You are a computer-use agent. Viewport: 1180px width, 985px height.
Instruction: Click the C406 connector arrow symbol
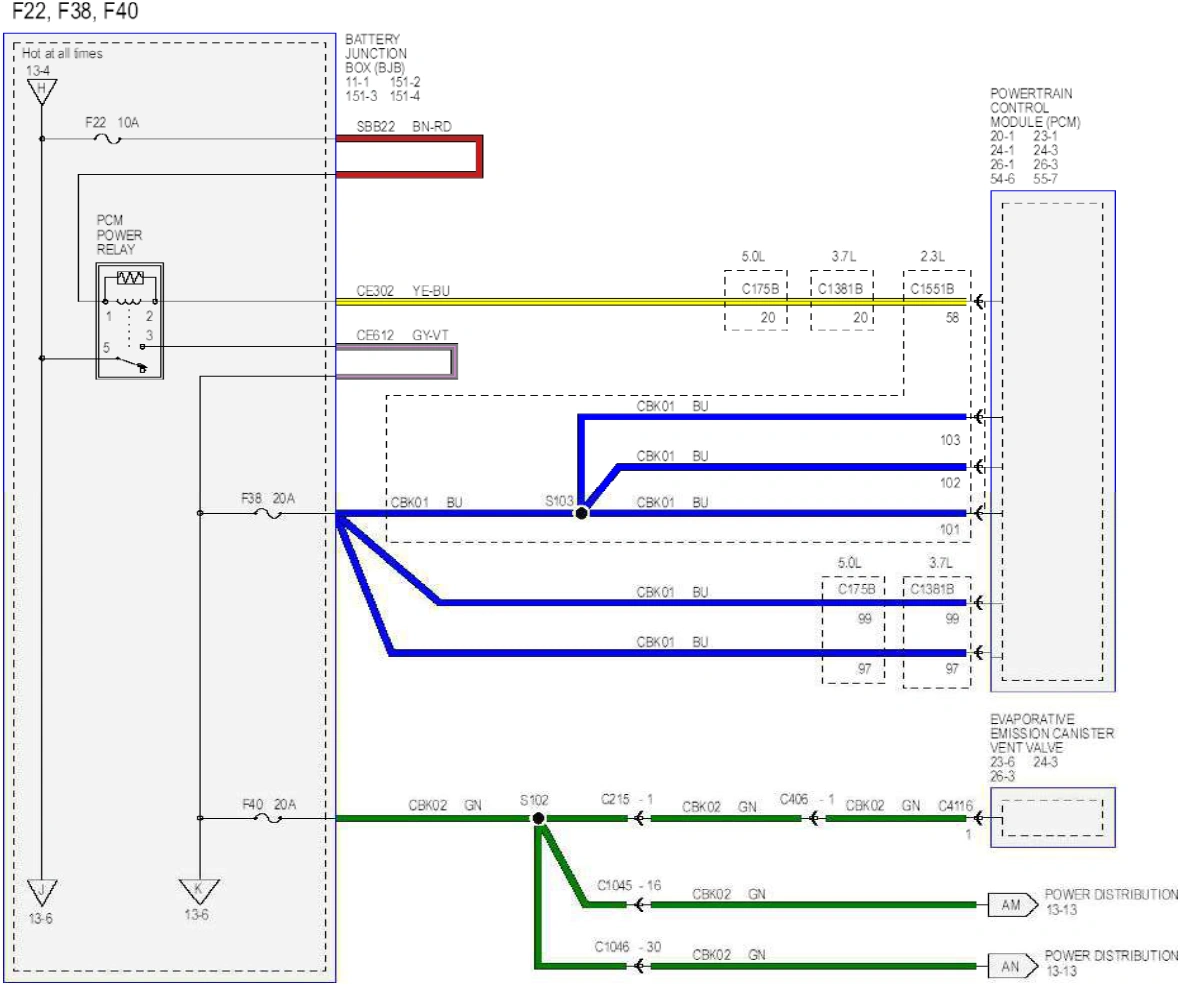[x=814, y=818]
